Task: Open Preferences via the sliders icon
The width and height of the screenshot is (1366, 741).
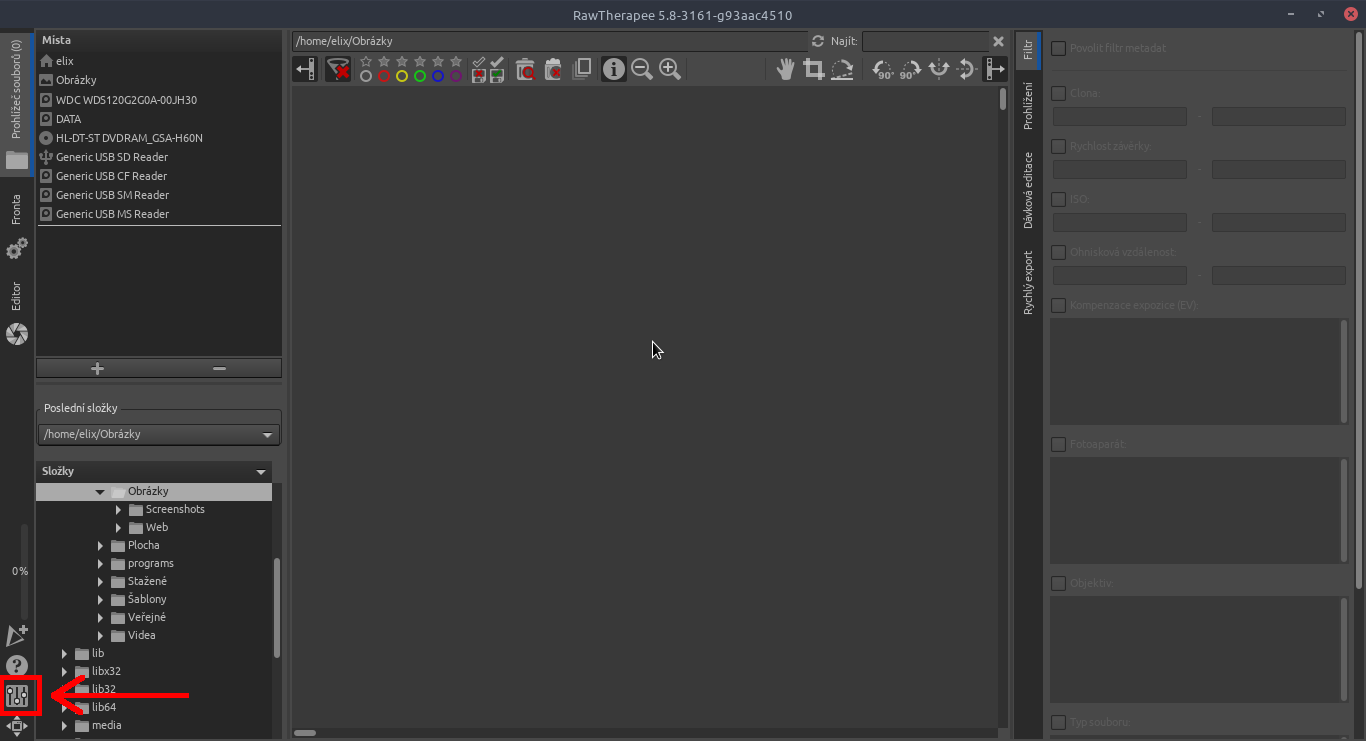Action: point(18,696)
